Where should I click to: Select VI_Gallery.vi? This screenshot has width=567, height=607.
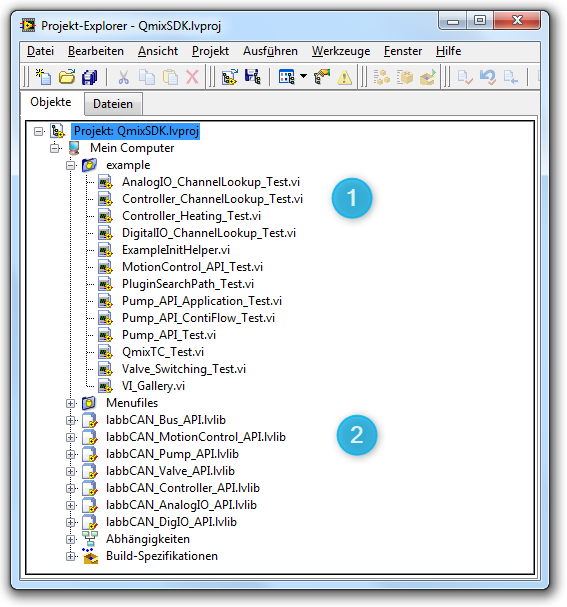point(153,386)
